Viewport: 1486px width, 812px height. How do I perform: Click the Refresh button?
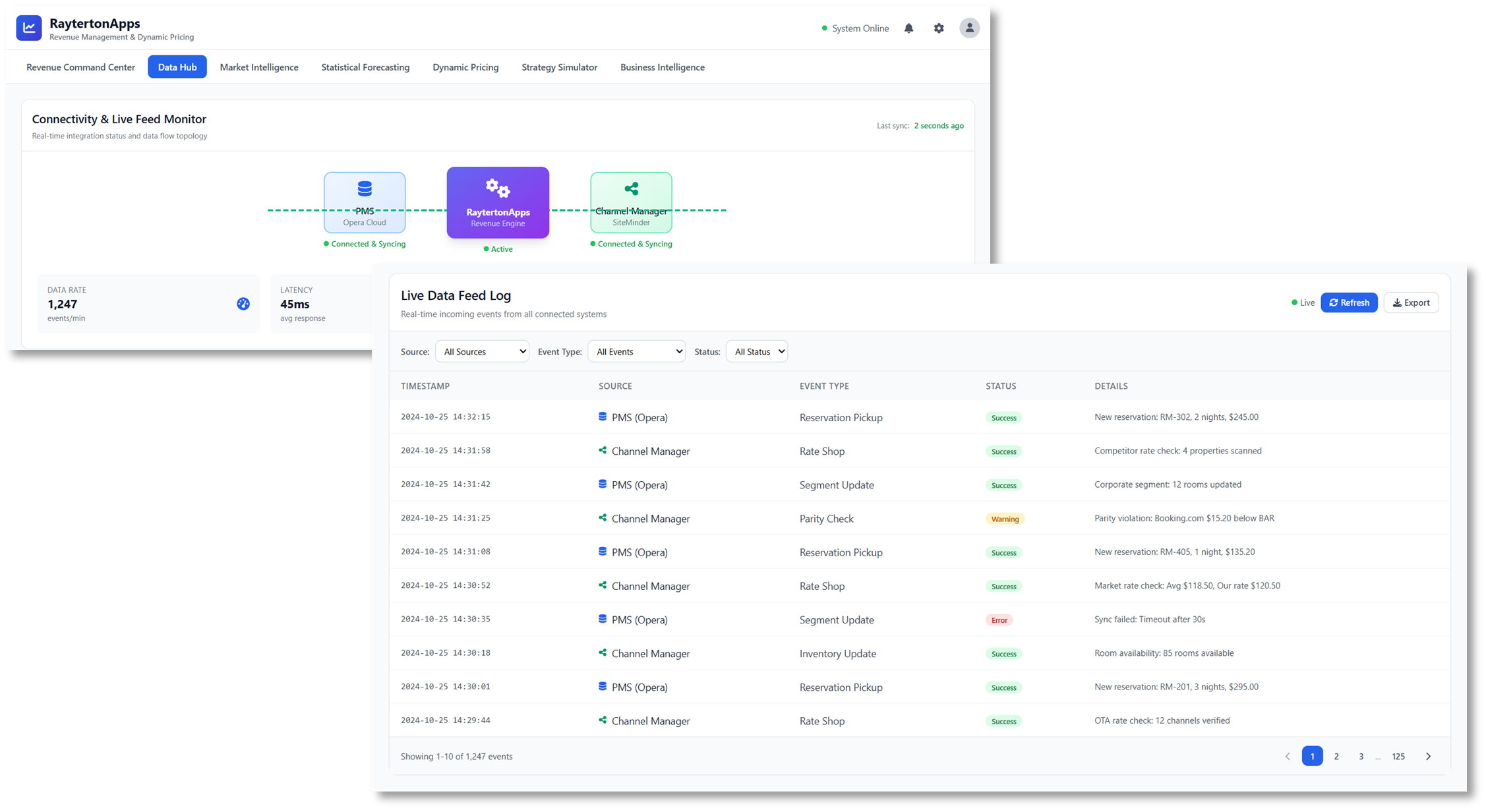tap(1349, 302)
